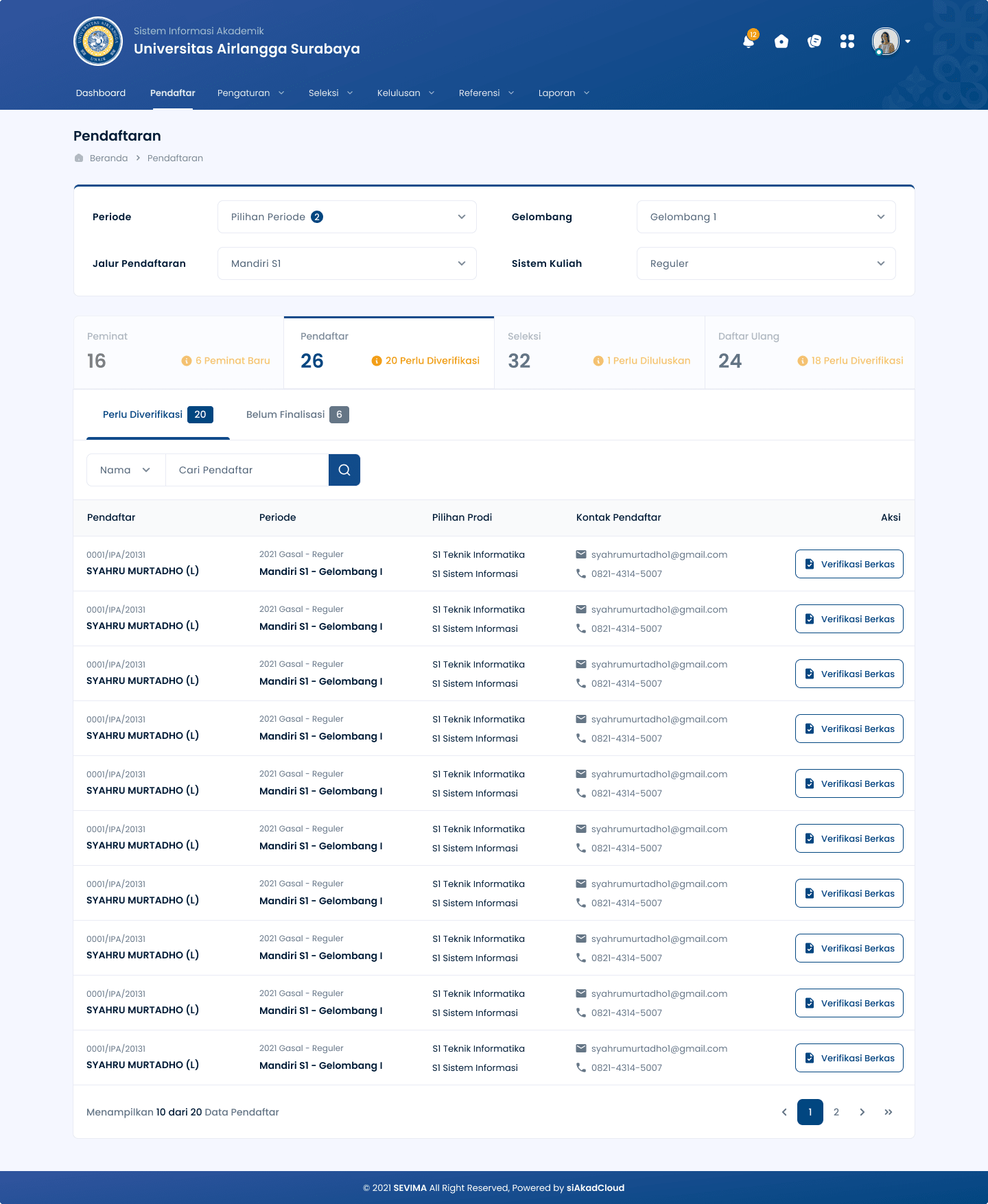Click the SEVIMA footer text
This screenshot has height=1204, width=988.
[x=410, y=1188]
